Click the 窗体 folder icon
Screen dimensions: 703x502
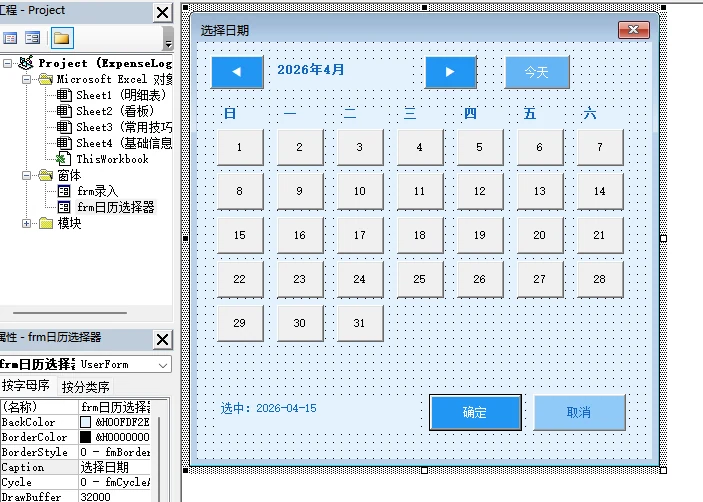tap(46, 175)
